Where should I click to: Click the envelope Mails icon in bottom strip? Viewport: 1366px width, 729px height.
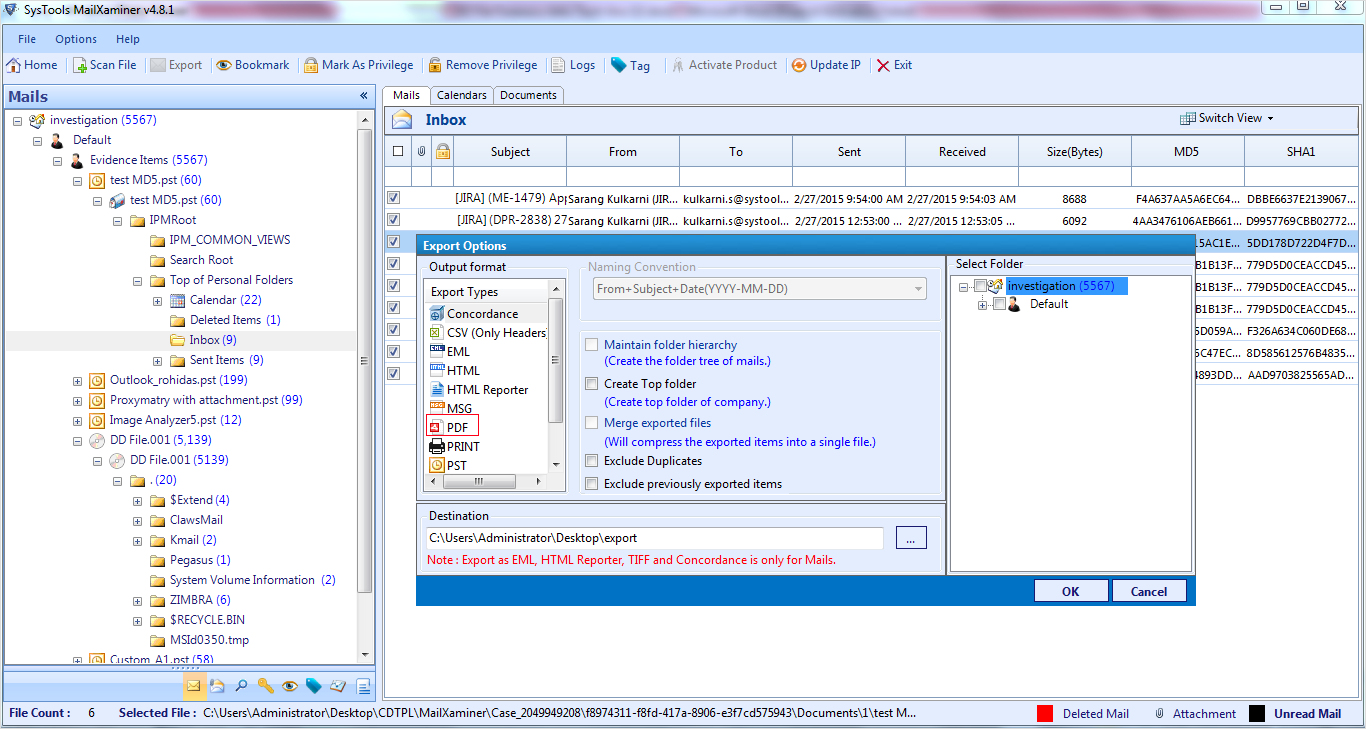point(193,686)
